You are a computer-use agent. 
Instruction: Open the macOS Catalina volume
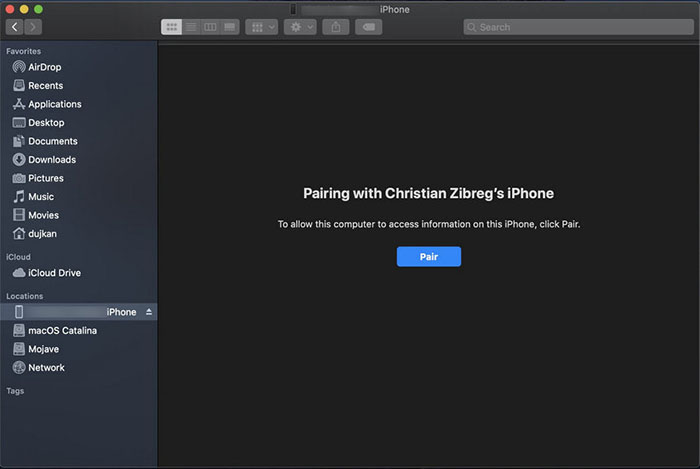[x=79, y=331]
